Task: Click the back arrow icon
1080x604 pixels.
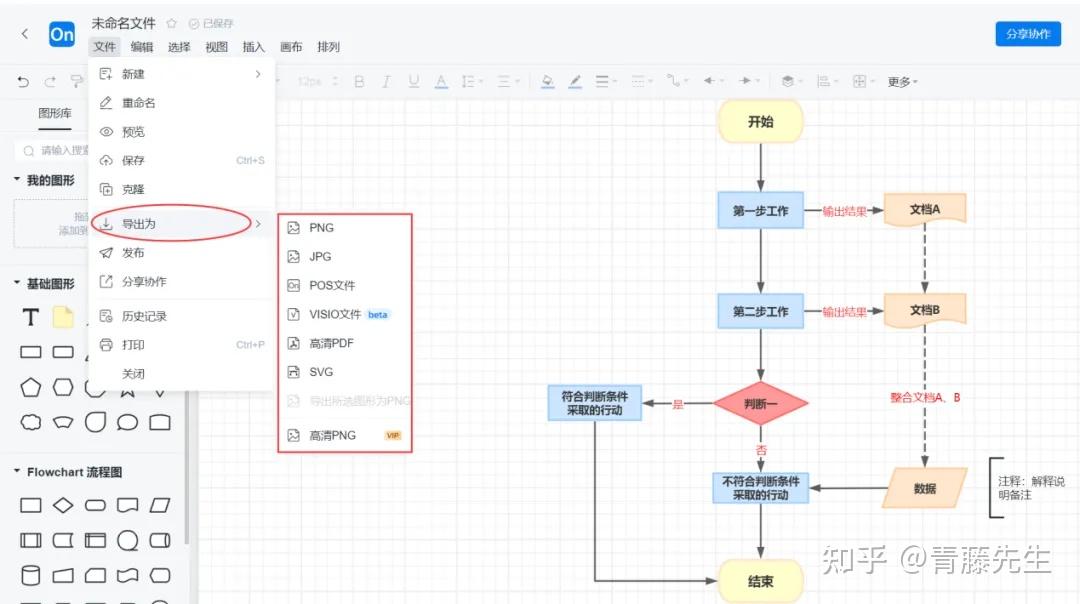Action: pyautogui.click(x=25, y=33)
